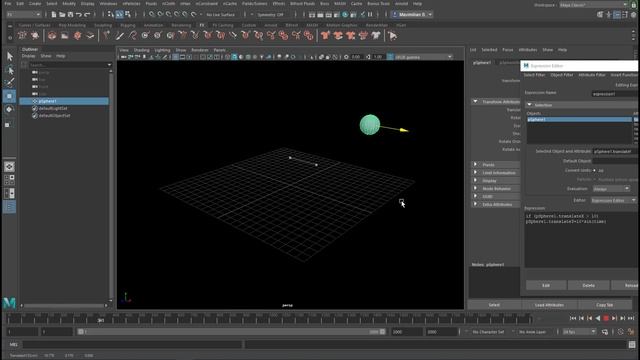The height and width of the screenshot is (360, 640).
Task: Click the first orange shirt nCloth shelf icon
Action: 325,36
